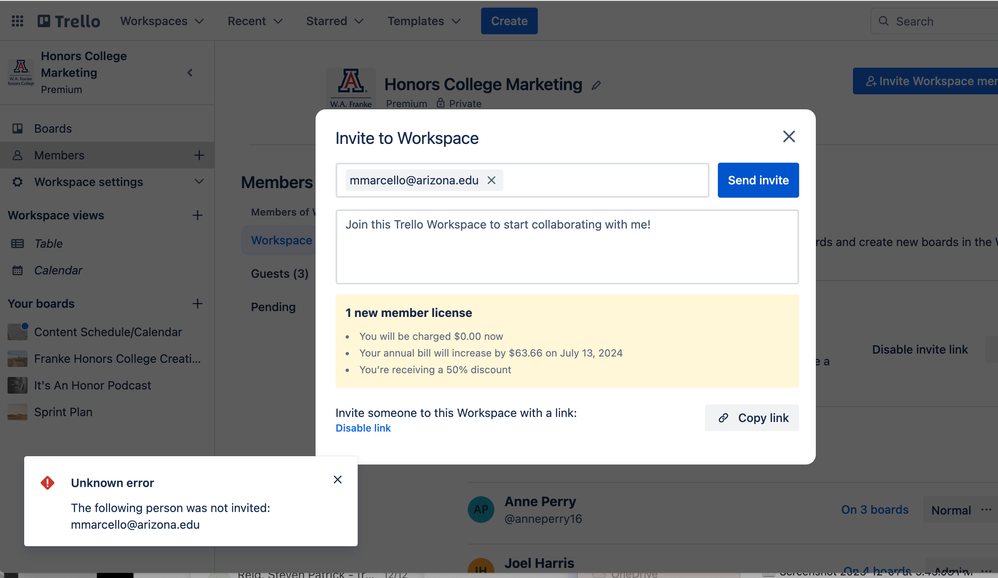Expand the Recent dropdown
The width and height of the screenshot is (998, 578).
point(255,21)
